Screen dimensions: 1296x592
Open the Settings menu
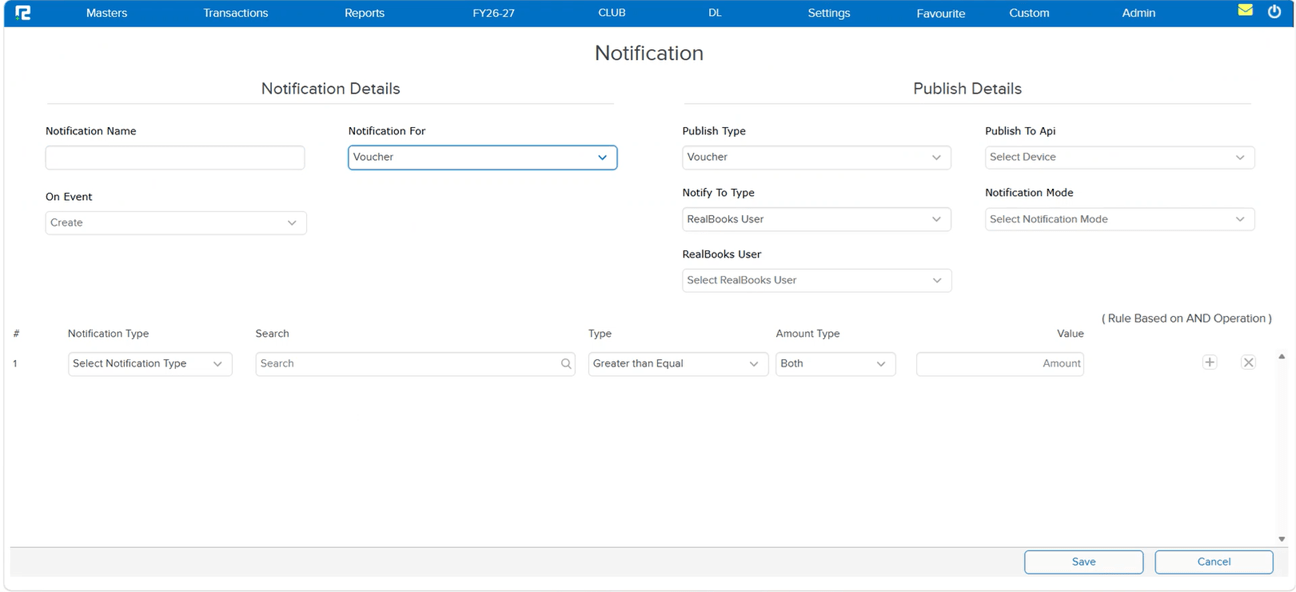pos(829,13)
